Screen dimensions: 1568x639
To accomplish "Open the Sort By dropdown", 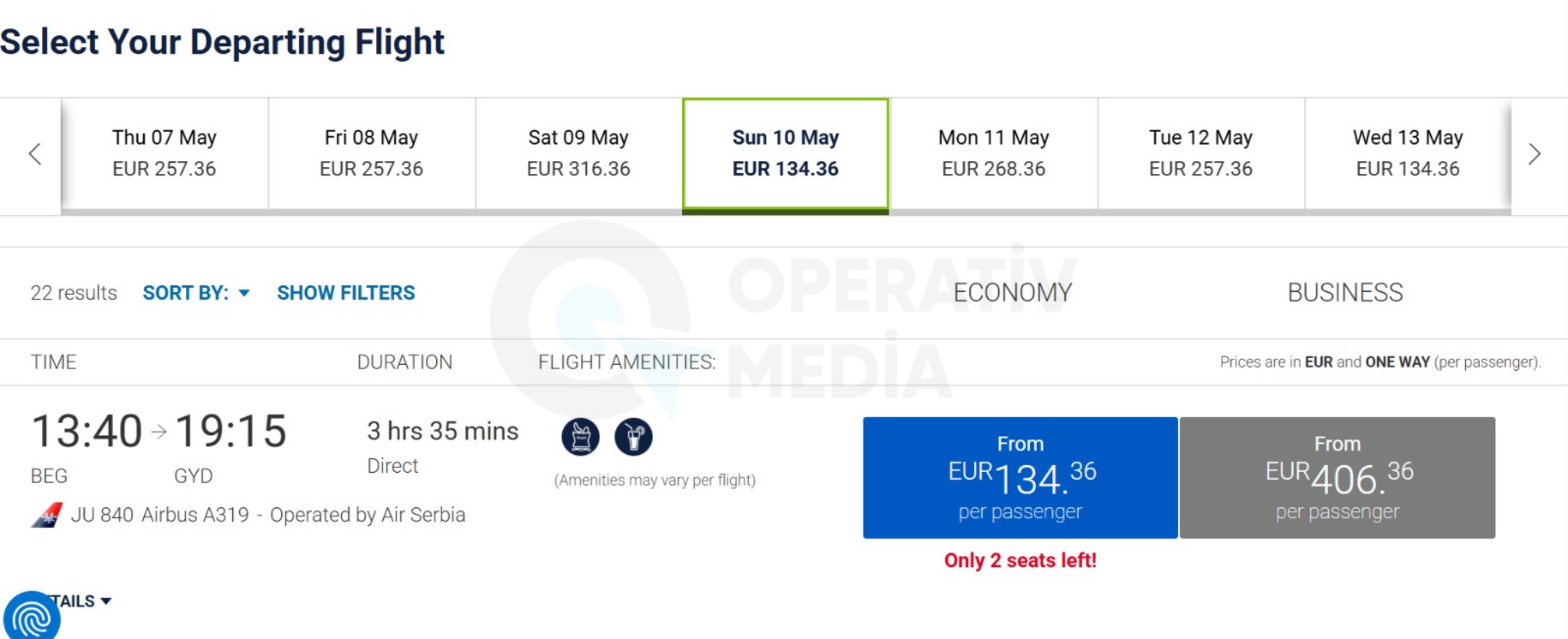I will click(195, 293).
